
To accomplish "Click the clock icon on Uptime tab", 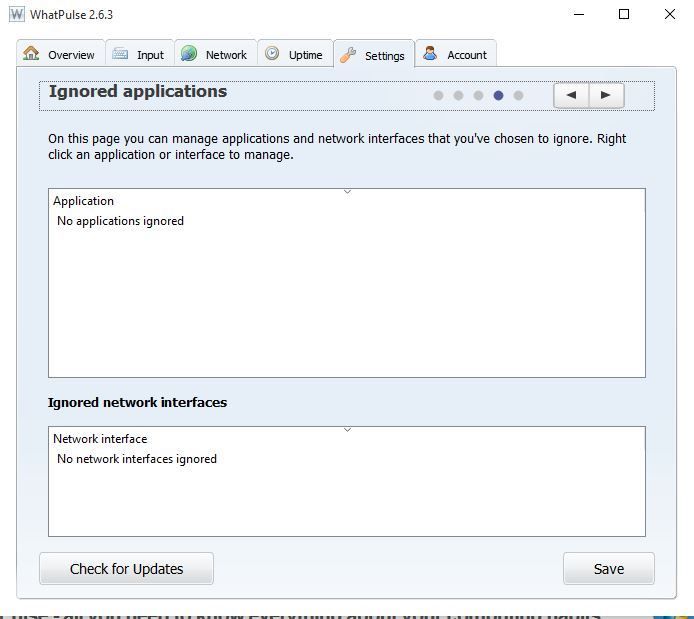I will 272,53.
